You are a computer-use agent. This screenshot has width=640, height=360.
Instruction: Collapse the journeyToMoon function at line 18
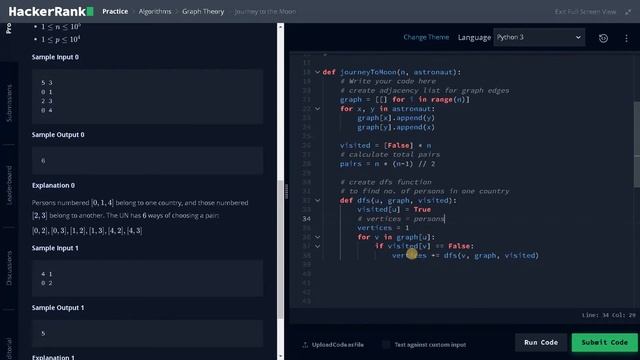click(x=317, y=72)
